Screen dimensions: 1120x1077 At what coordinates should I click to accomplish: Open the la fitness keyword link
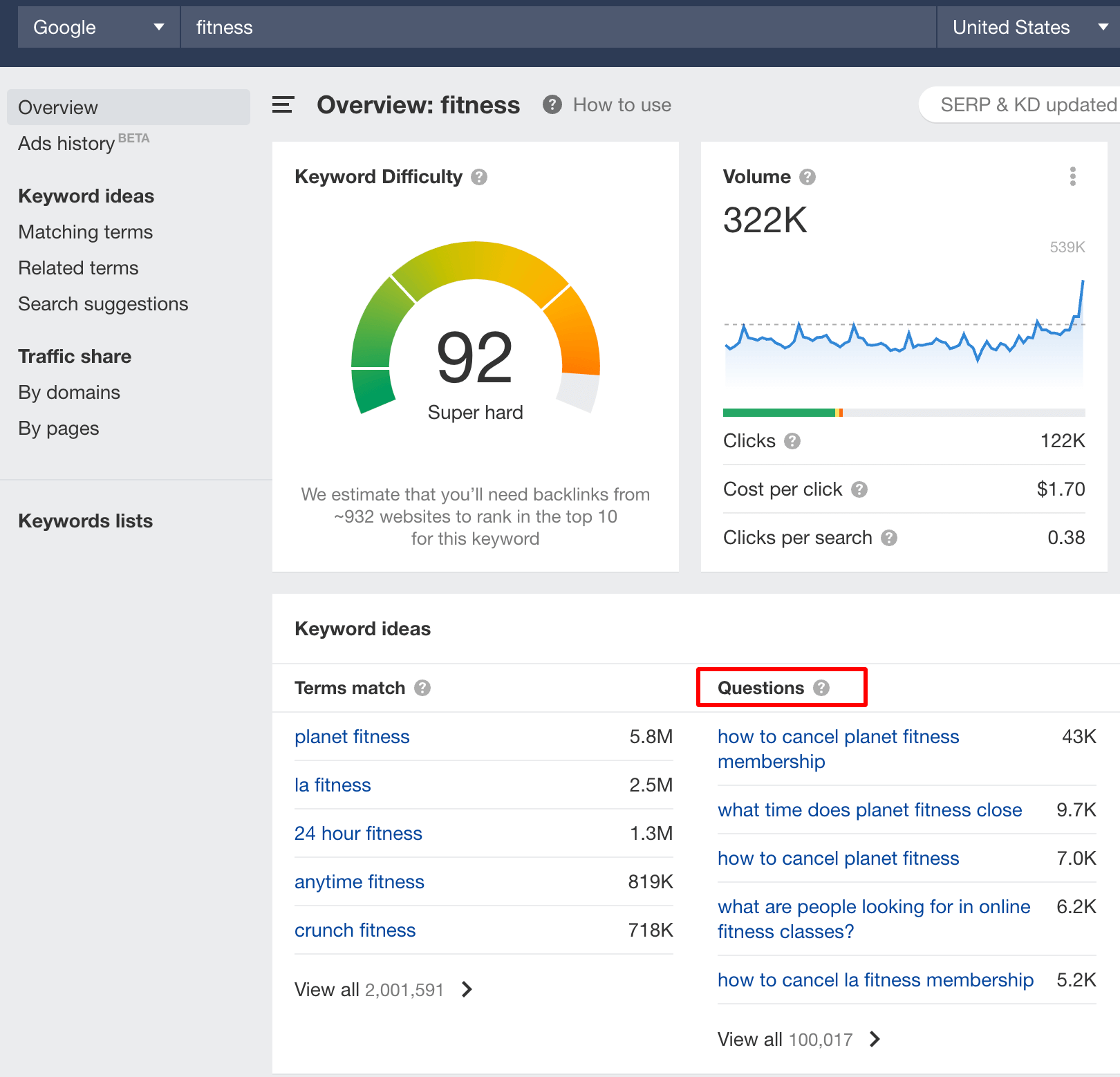tap(333, 785)
